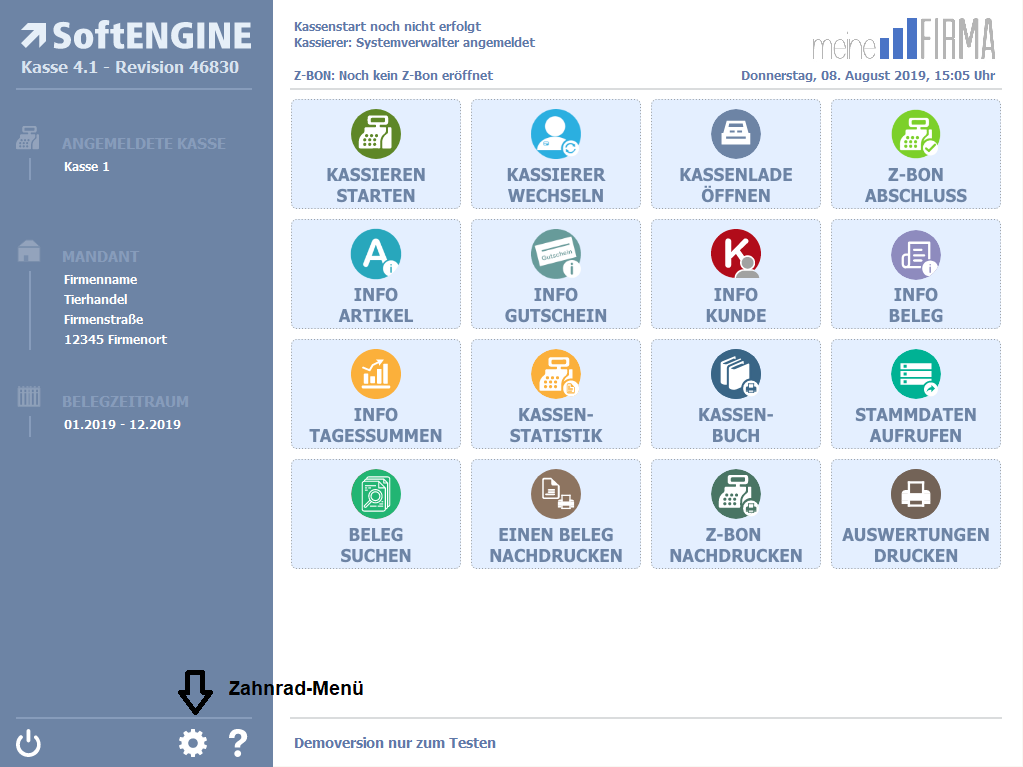Open the Kassenbuch cash book
Image resolution: width=1023 pixels, height=767 pixels.
(x=736, y=394)
